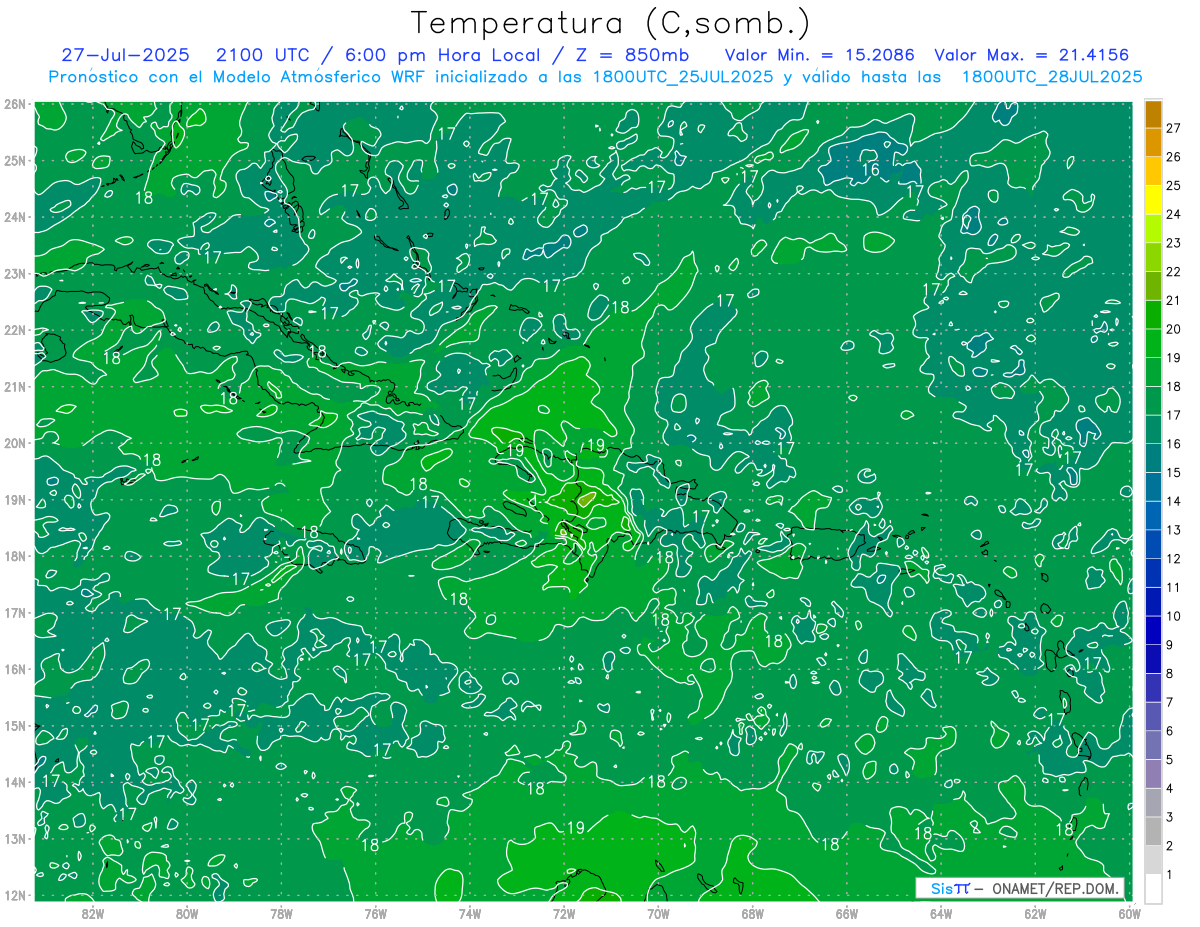Click the legend label '27'
1200x927 pixels.
click(1173, 128)
